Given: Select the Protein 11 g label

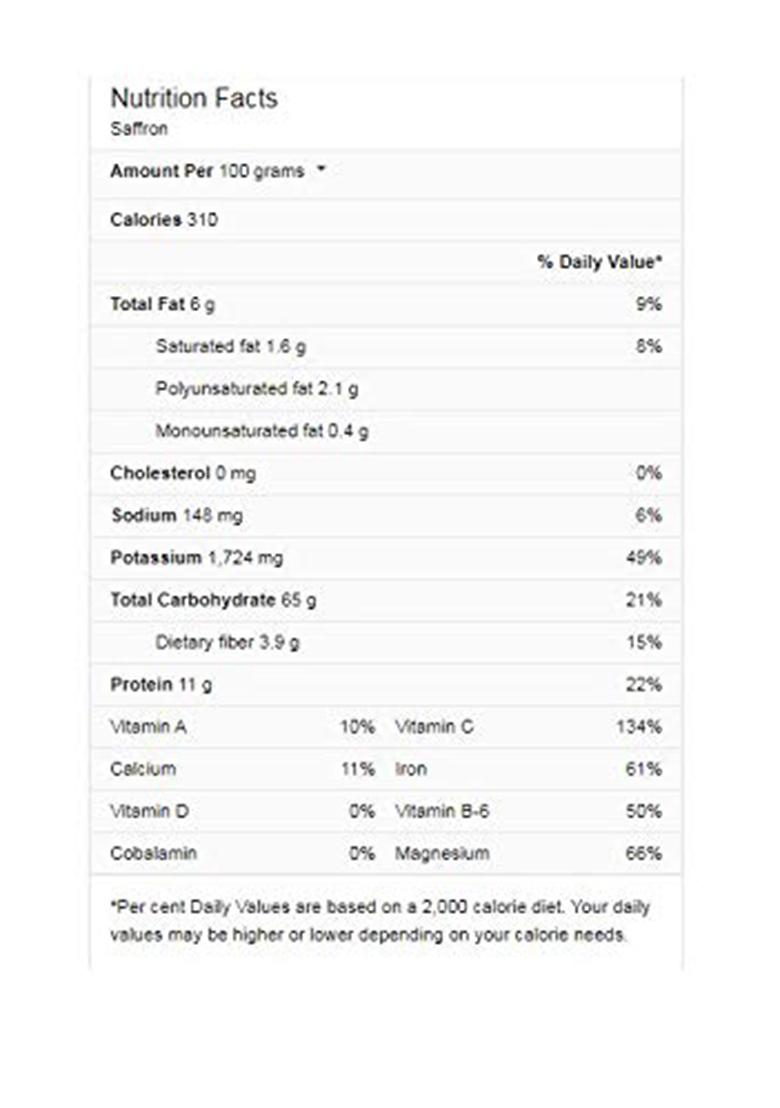Looking at the screenshot, I should [x=161, y=685].
